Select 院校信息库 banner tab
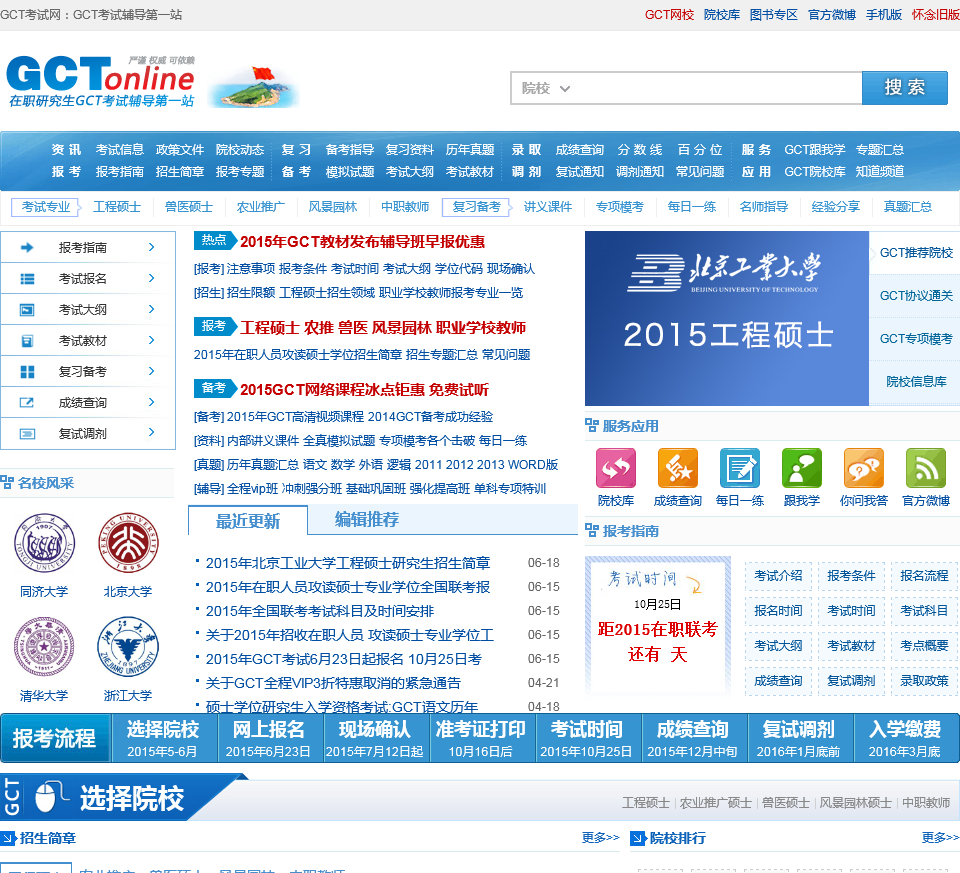960x873 pixels. [x=915, y=381]
